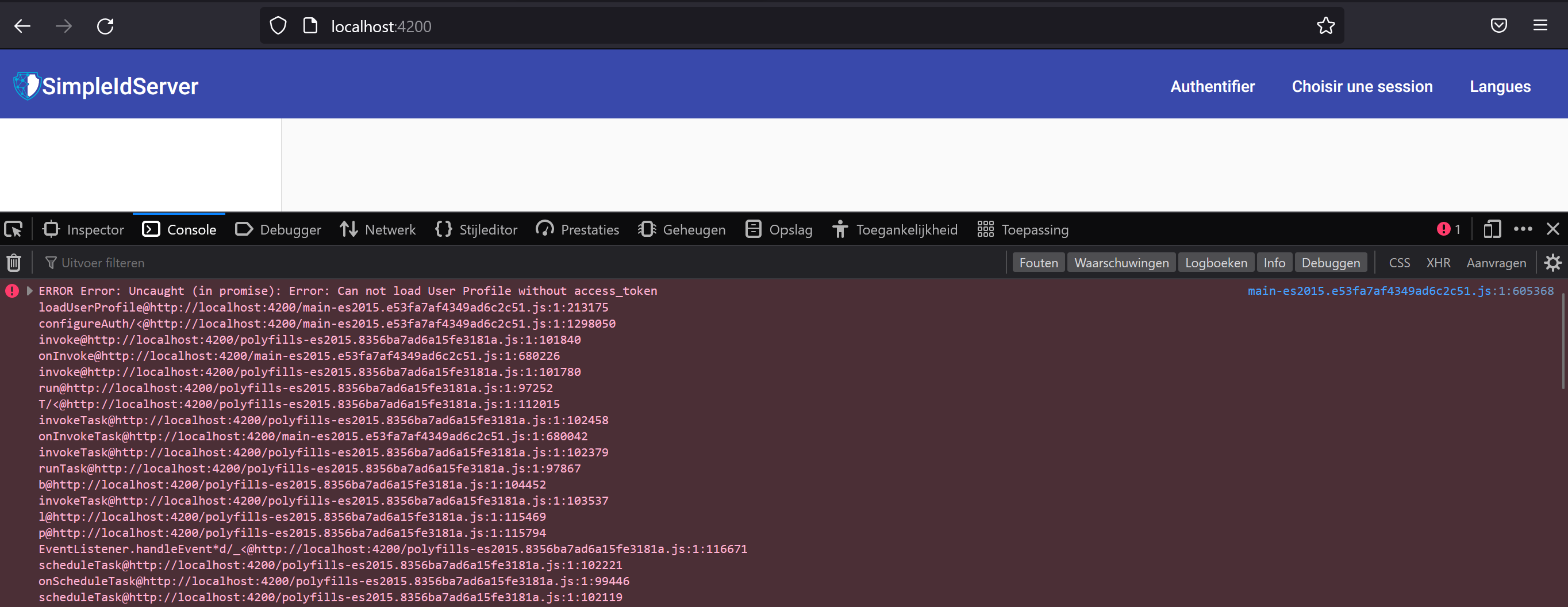Open Choisir une session link
This screenshot has width=1568, height=607.
pos(1362,86)
